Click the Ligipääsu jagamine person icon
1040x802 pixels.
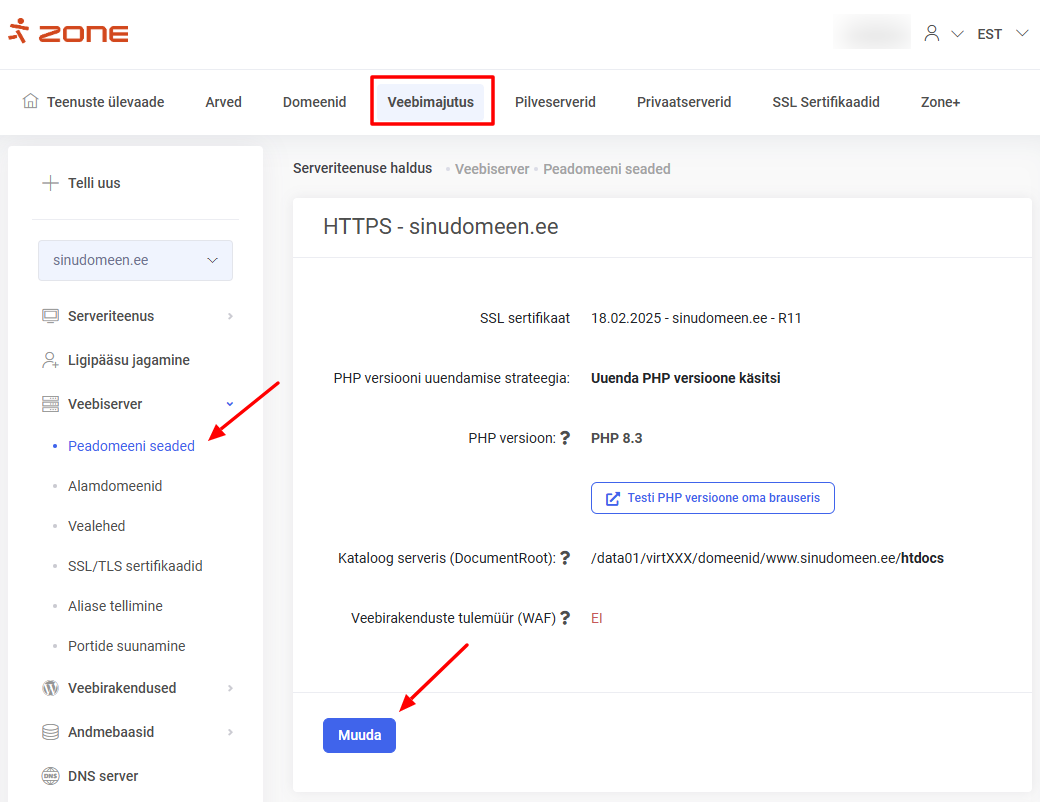pos(49,359)
